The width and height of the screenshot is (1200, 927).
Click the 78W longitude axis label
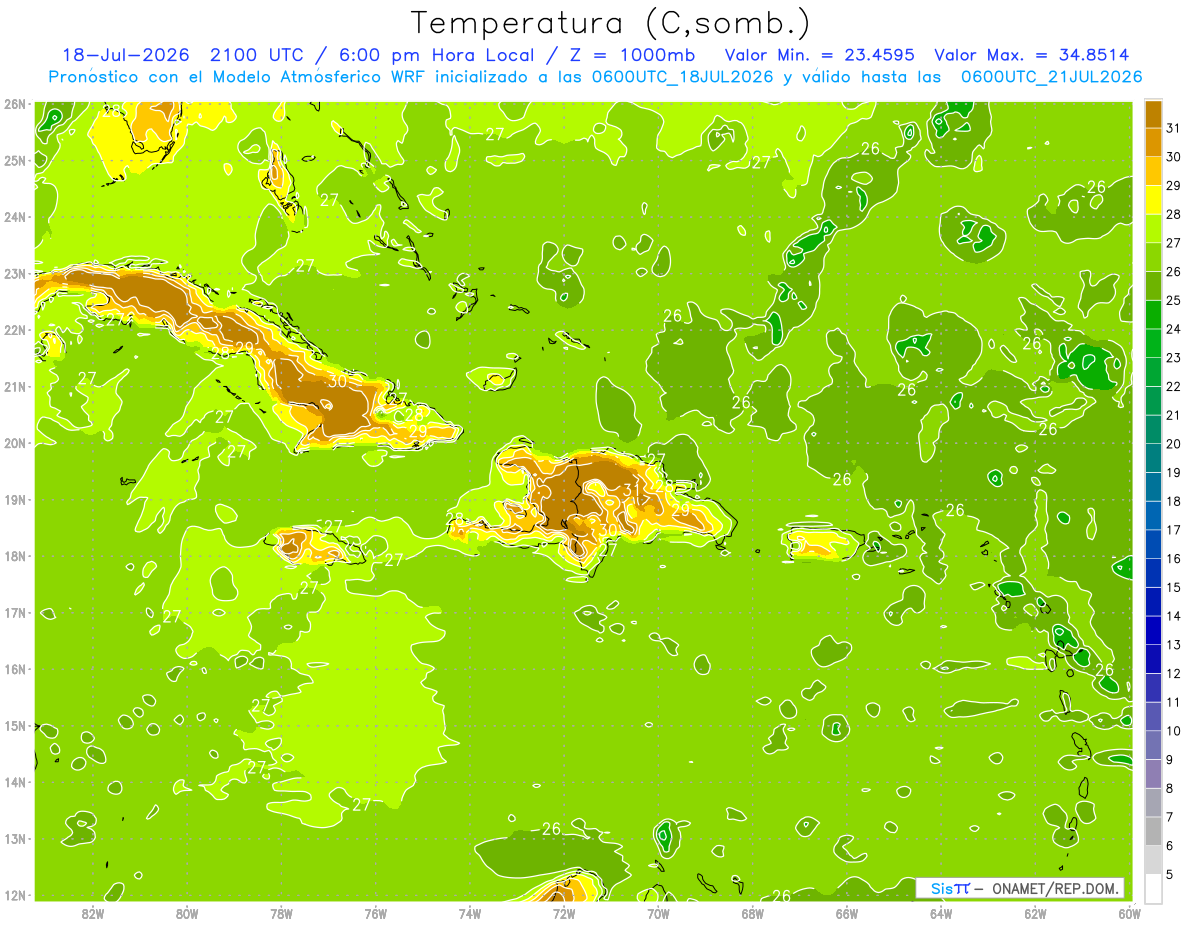tap(281, 914)
